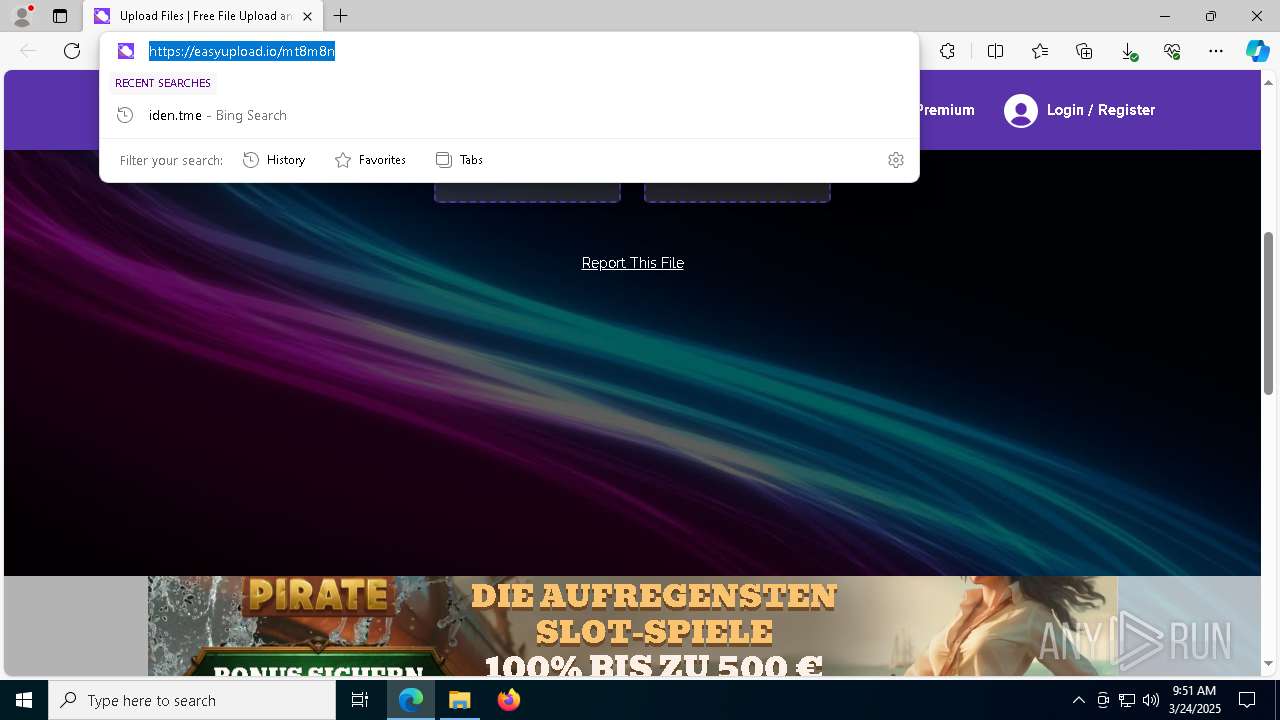
Task: Filter search by History
Action: 275,160
